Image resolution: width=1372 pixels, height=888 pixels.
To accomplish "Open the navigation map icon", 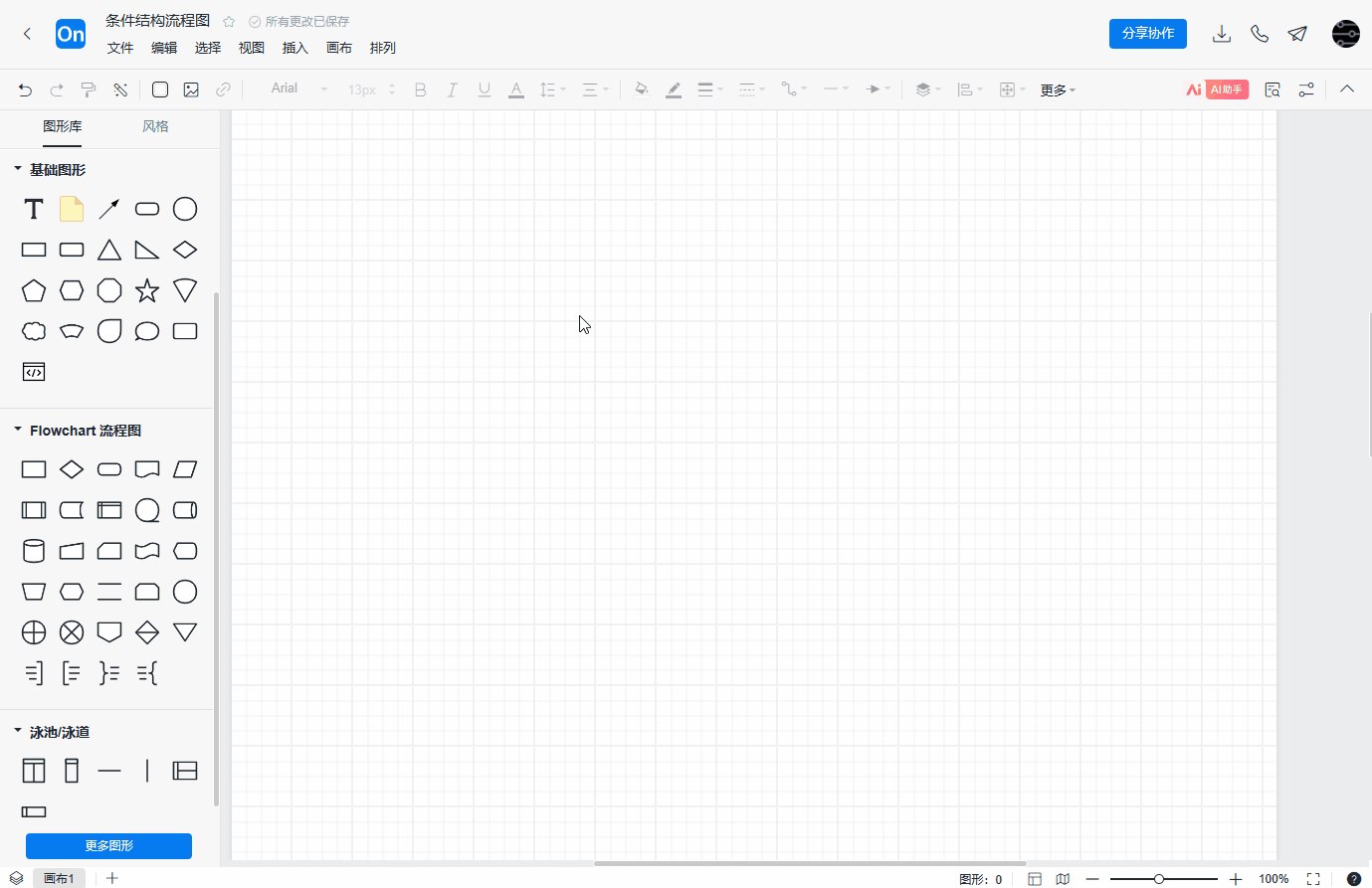I will (x=1063, y=879).
